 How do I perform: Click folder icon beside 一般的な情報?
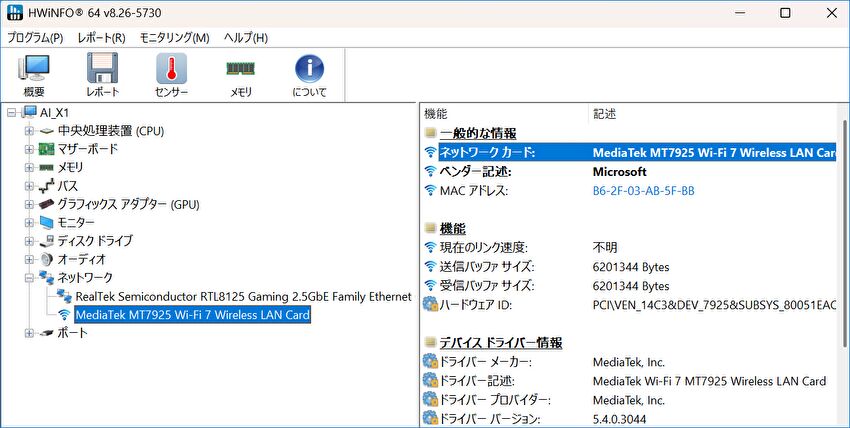430,133
